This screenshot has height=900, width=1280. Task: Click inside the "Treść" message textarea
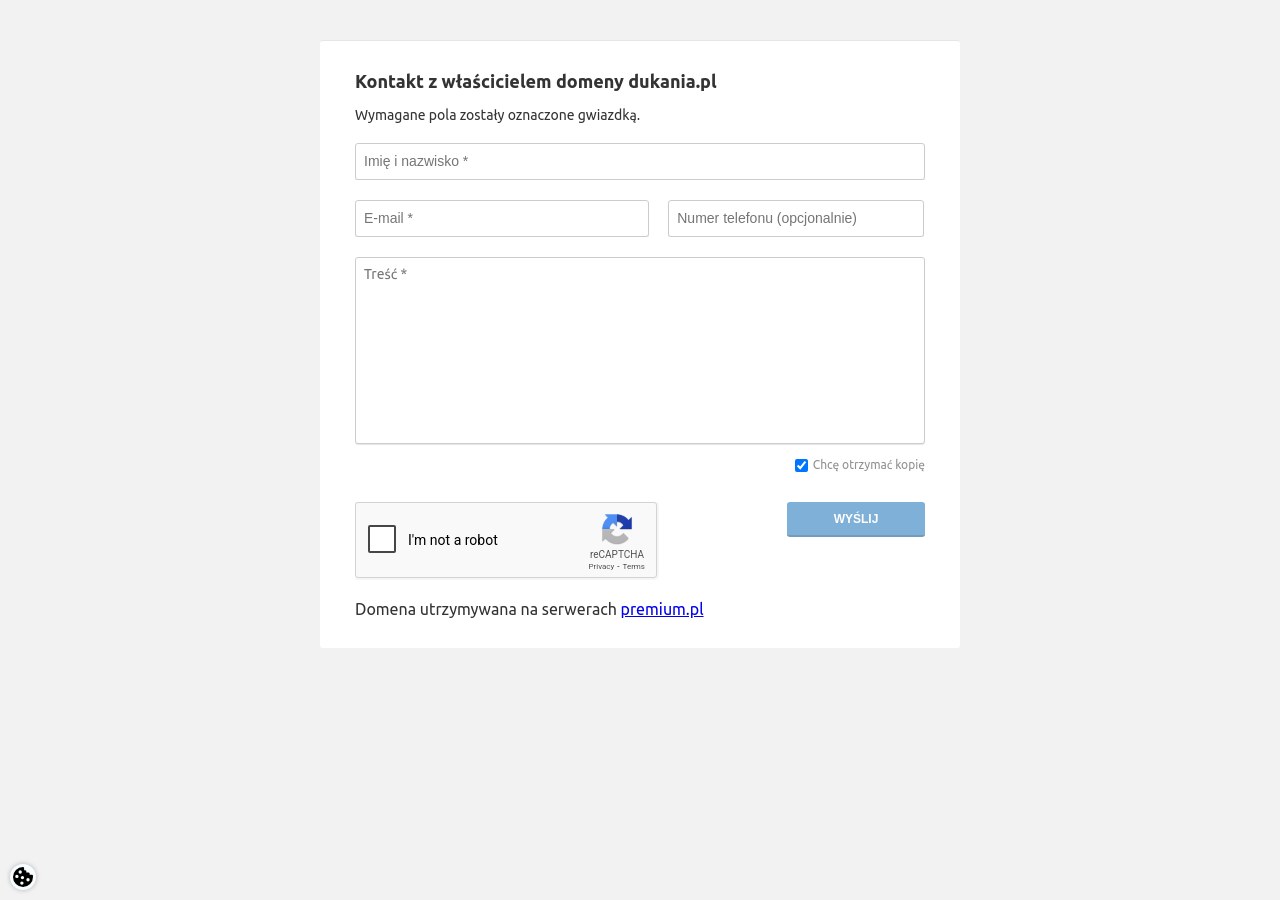click(x=640, y=350)
